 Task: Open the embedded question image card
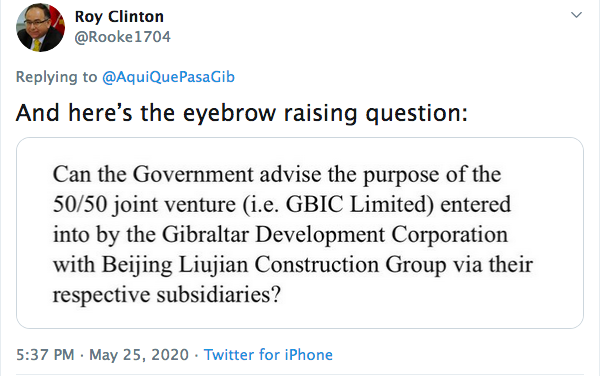pyautogui.click(x=300, y=233)
